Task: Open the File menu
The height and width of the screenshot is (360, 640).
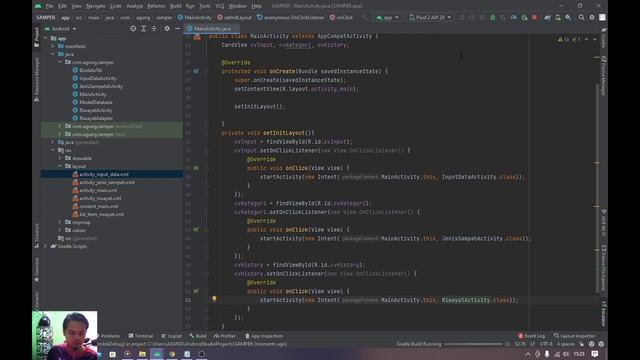Action: 49,6
